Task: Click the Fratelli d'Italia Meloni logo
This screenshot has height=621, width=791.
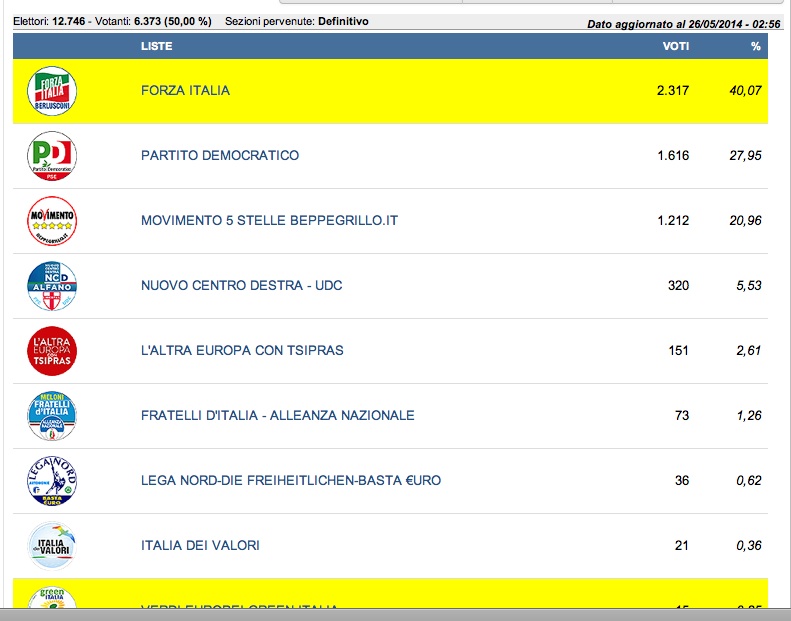Action: [52, 416]
